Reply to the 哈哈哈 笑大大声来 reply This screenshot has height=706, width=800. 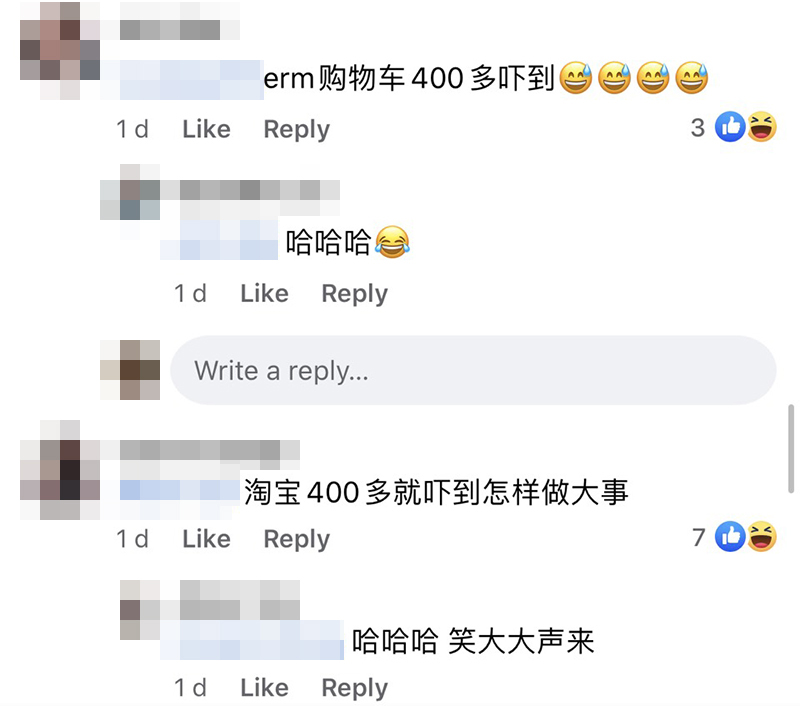tap(355, 688)
